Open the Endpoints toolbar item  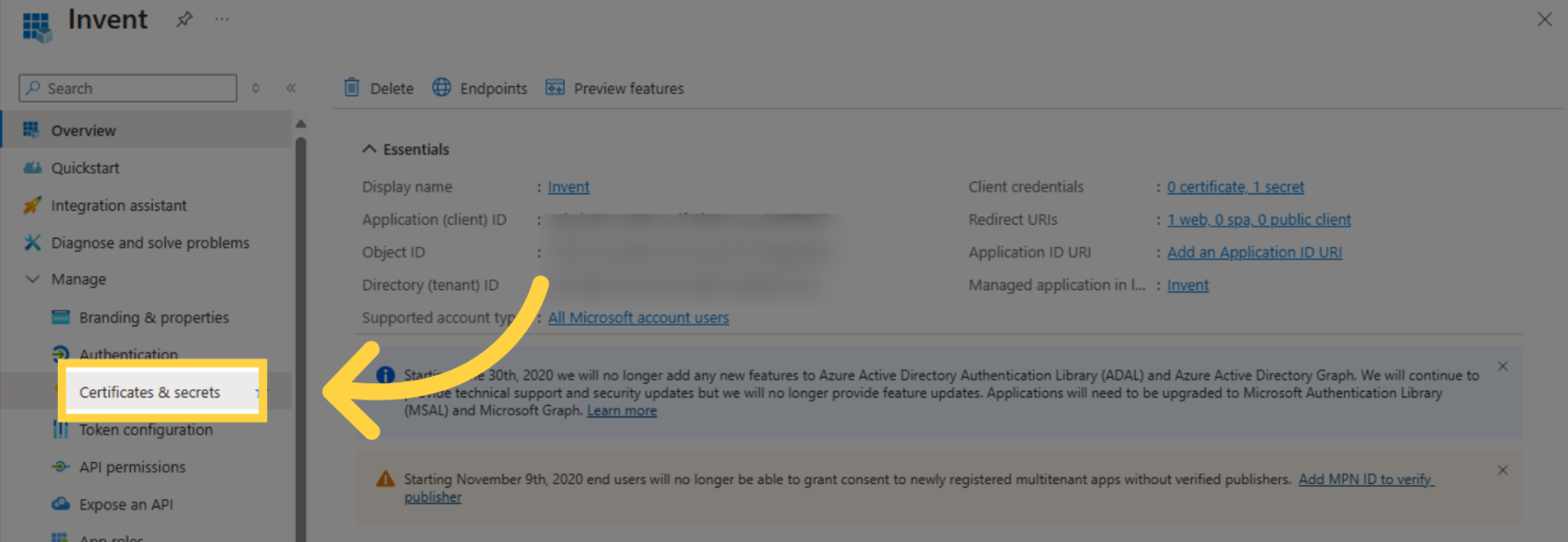[480, 88]
